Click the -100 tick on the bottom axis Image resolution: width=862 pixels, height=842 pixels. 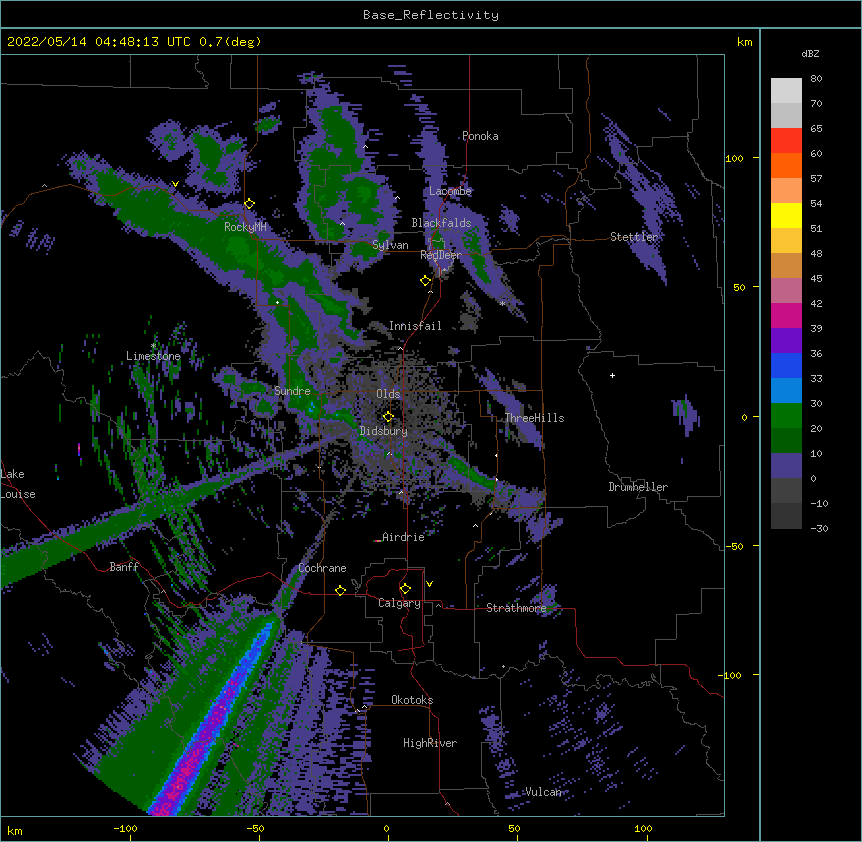125,828
